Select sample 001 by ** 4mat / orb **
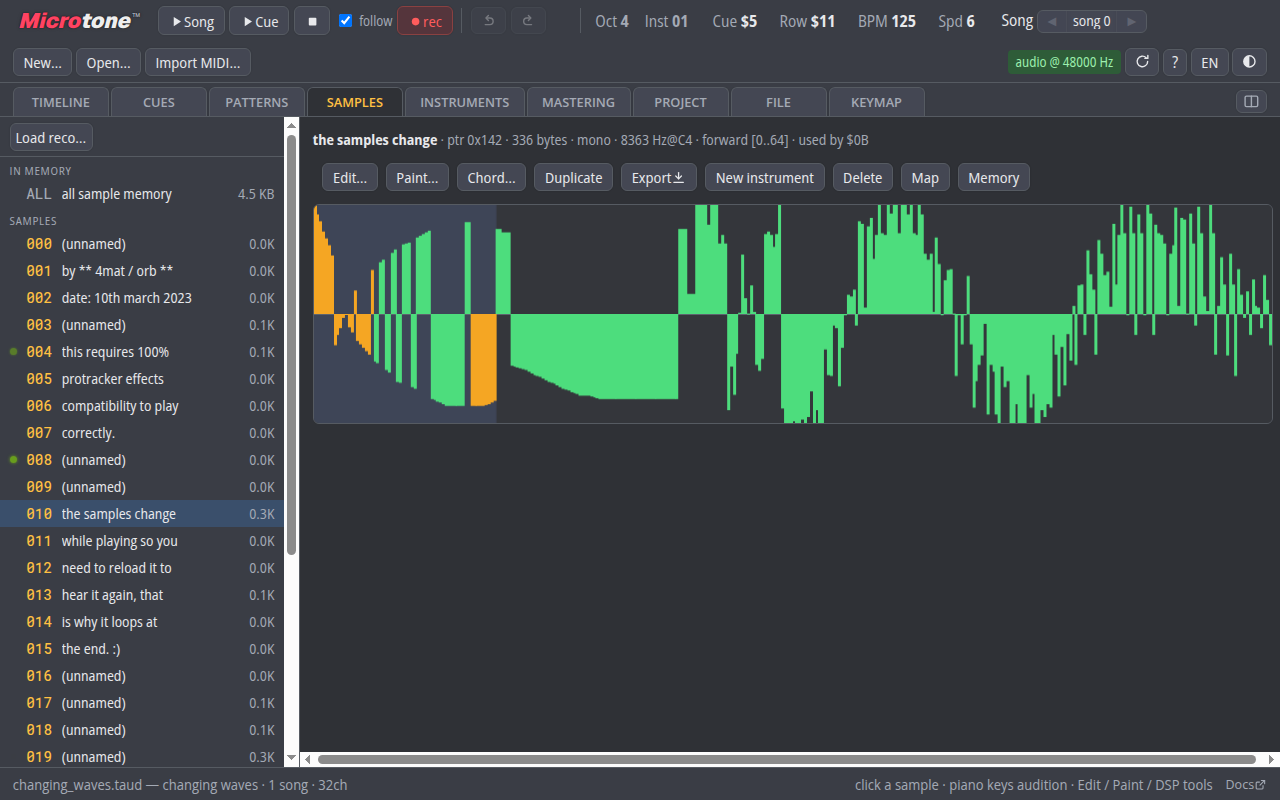 pyautogui.click(x=142, y=271)
